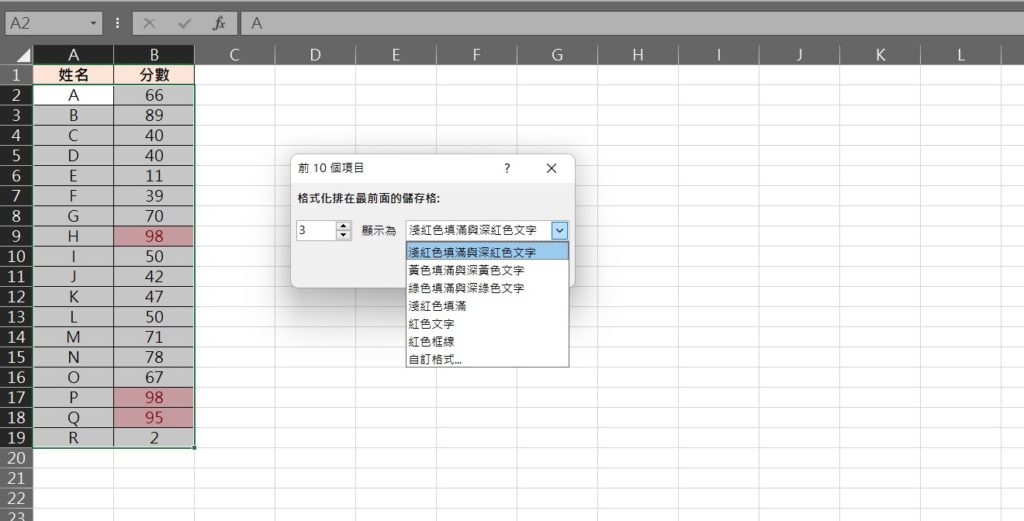Select column C header
This screenshot has height=521, width=1024.
pyautogui.click(x=234, y=55)
